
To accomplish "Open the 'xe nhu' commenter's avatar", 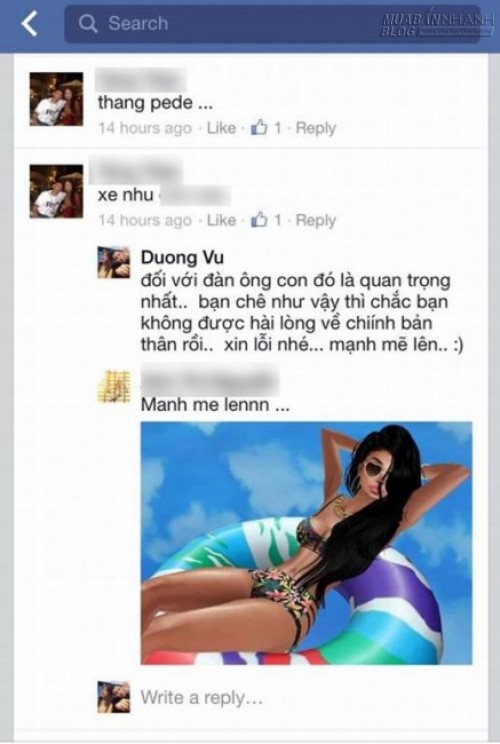I will pos(56,191).
